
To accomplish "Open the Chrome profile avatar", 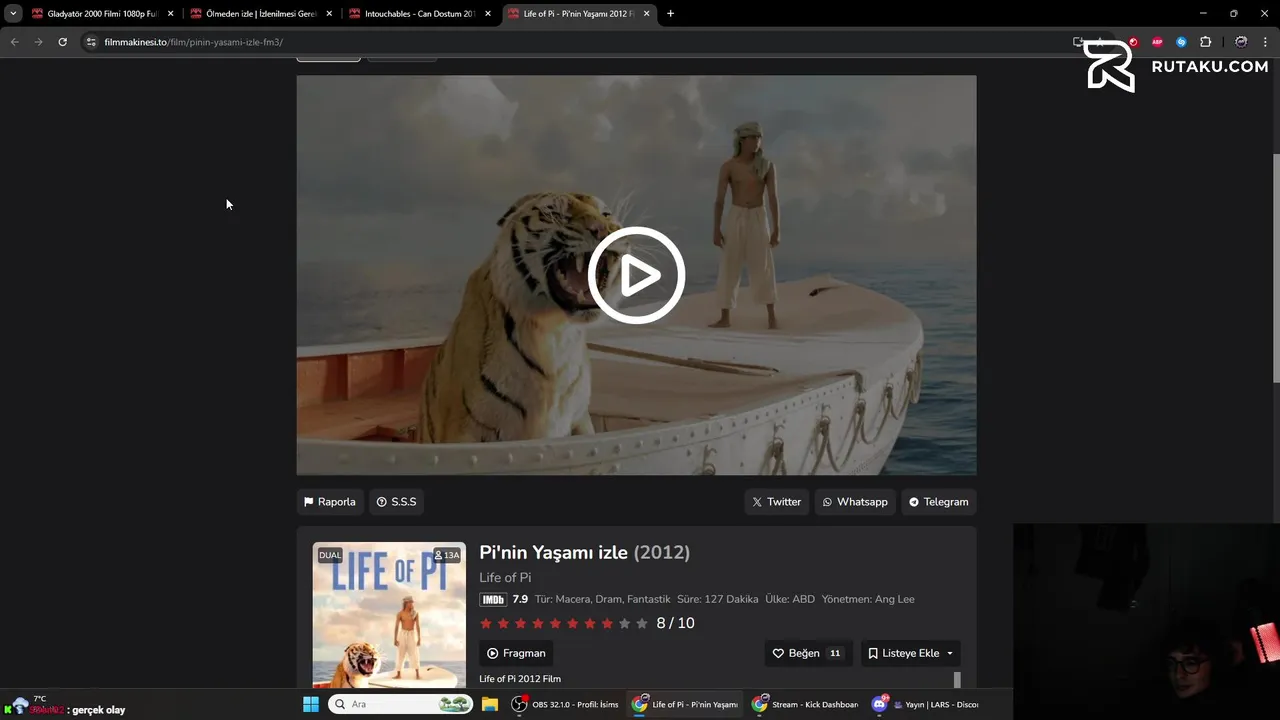I will click(1241, 42).
